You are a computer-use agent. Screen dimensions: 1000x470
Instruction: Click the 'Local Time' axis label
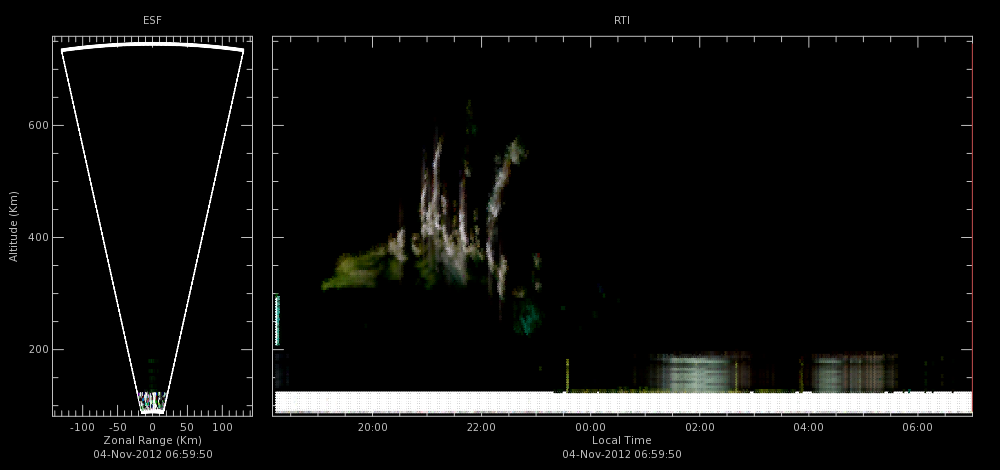[x=622, y=441]
